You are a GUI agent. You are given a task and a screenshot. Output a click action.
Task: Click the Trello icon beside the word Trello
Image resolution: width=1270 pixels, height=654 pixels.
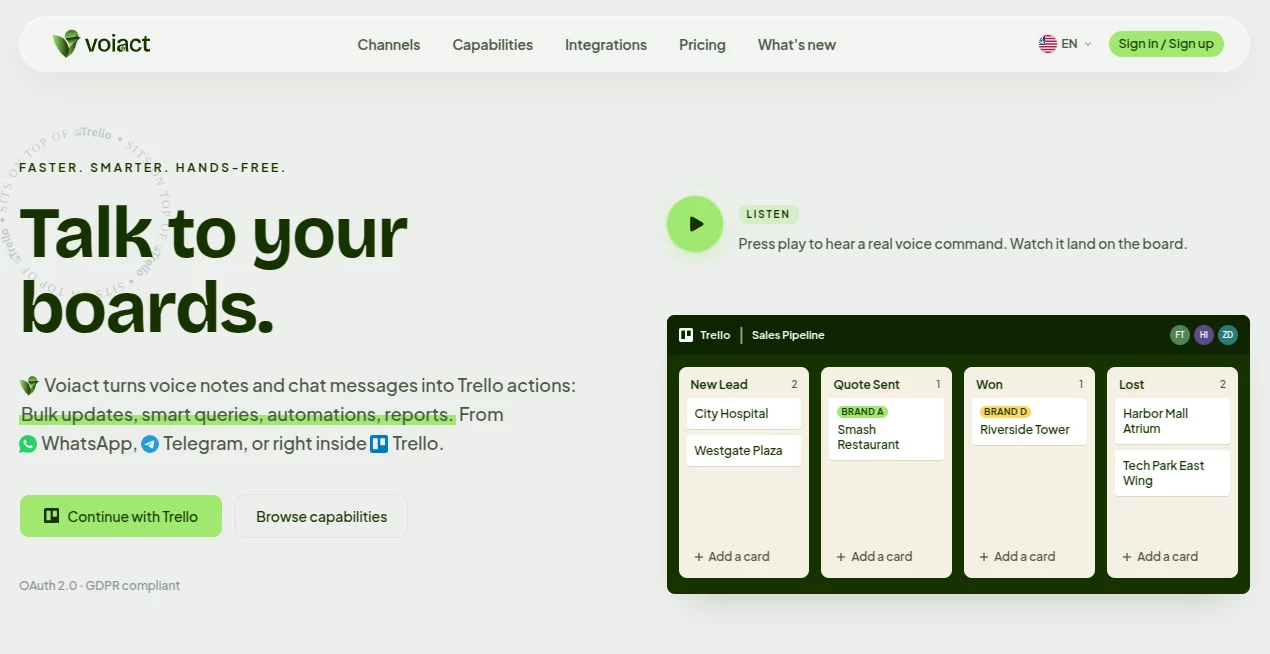coord(379,444)
